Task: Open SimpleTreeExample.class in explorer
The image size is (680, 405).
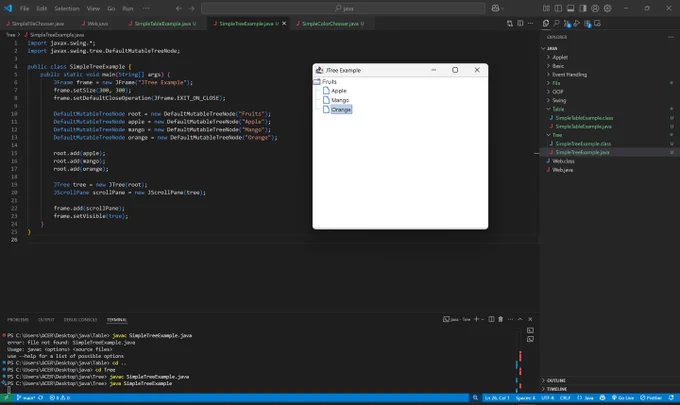Action: 583,144
